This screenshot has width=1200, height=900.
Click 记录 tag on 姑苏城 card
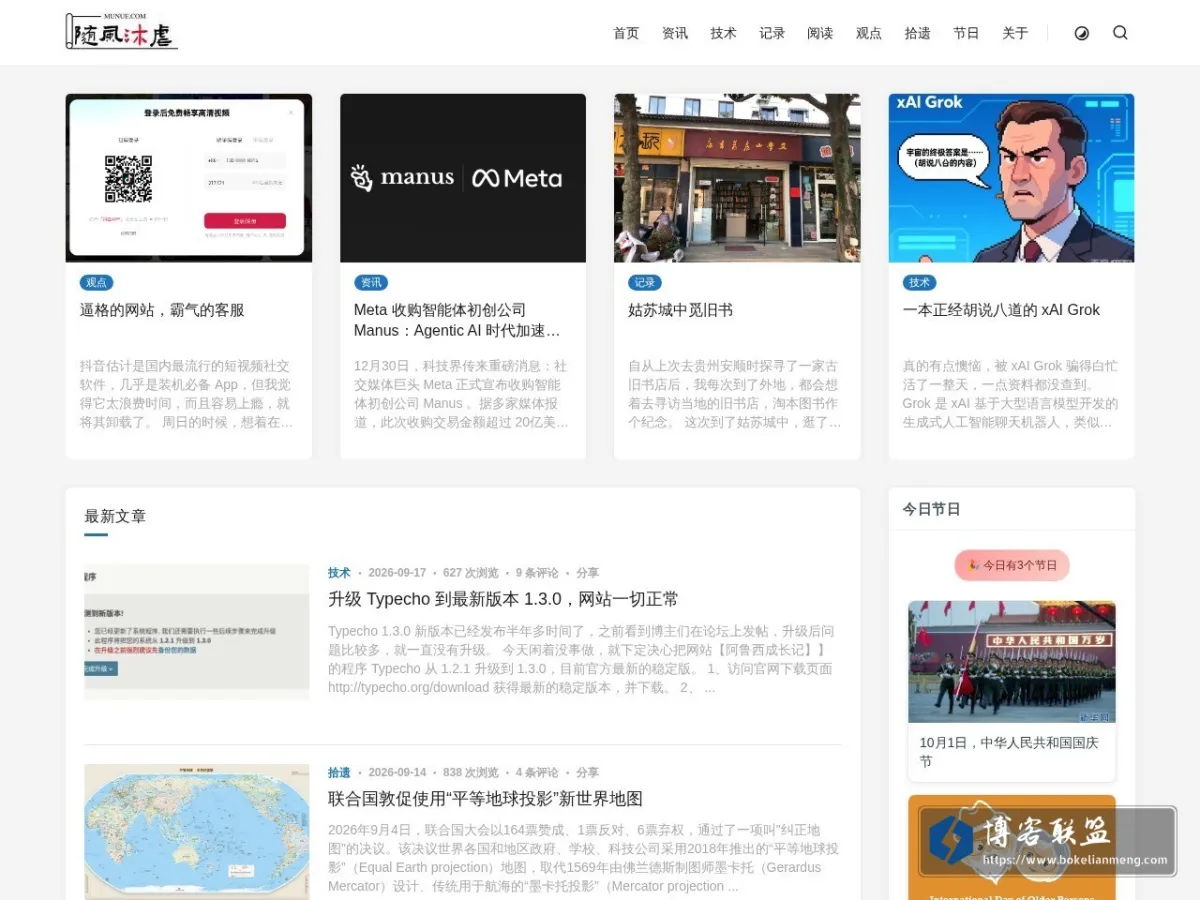(x=645, y=283)
